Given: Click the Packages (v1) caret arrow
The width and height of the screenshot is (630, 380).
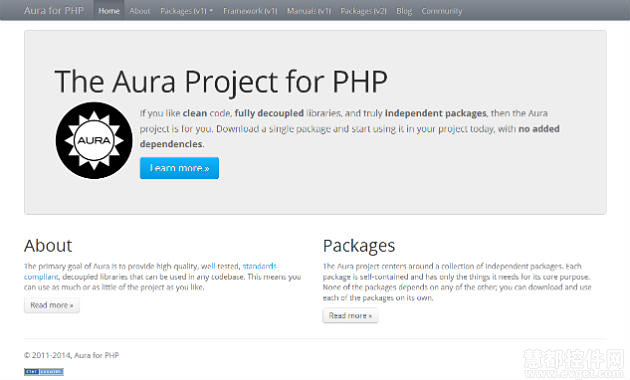Looking at the screenshot, I should point(211,11).
